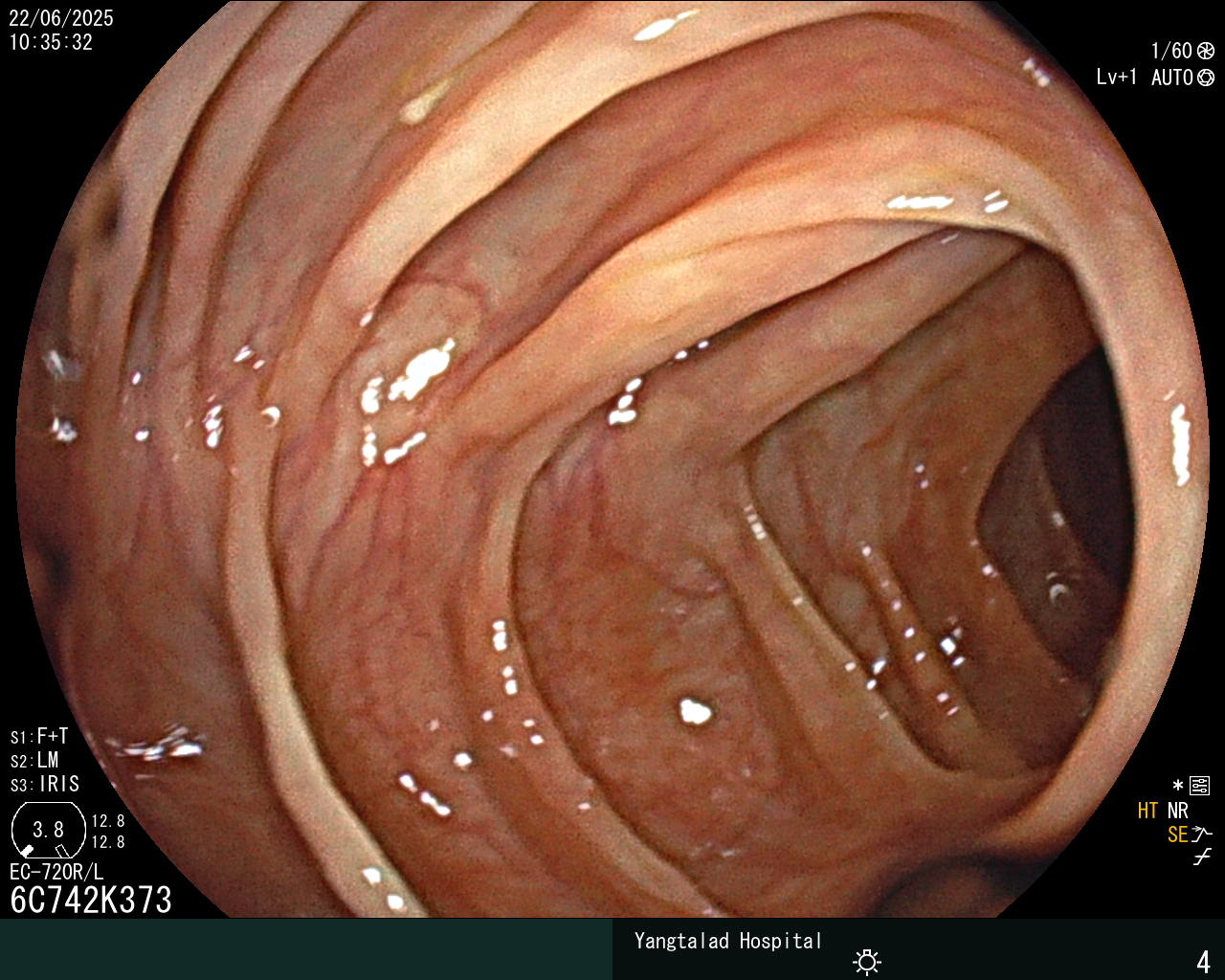The image size is (1225, 980).
Task: Click the S1: F+T switch assignment
Action: [x=39, y=737]
